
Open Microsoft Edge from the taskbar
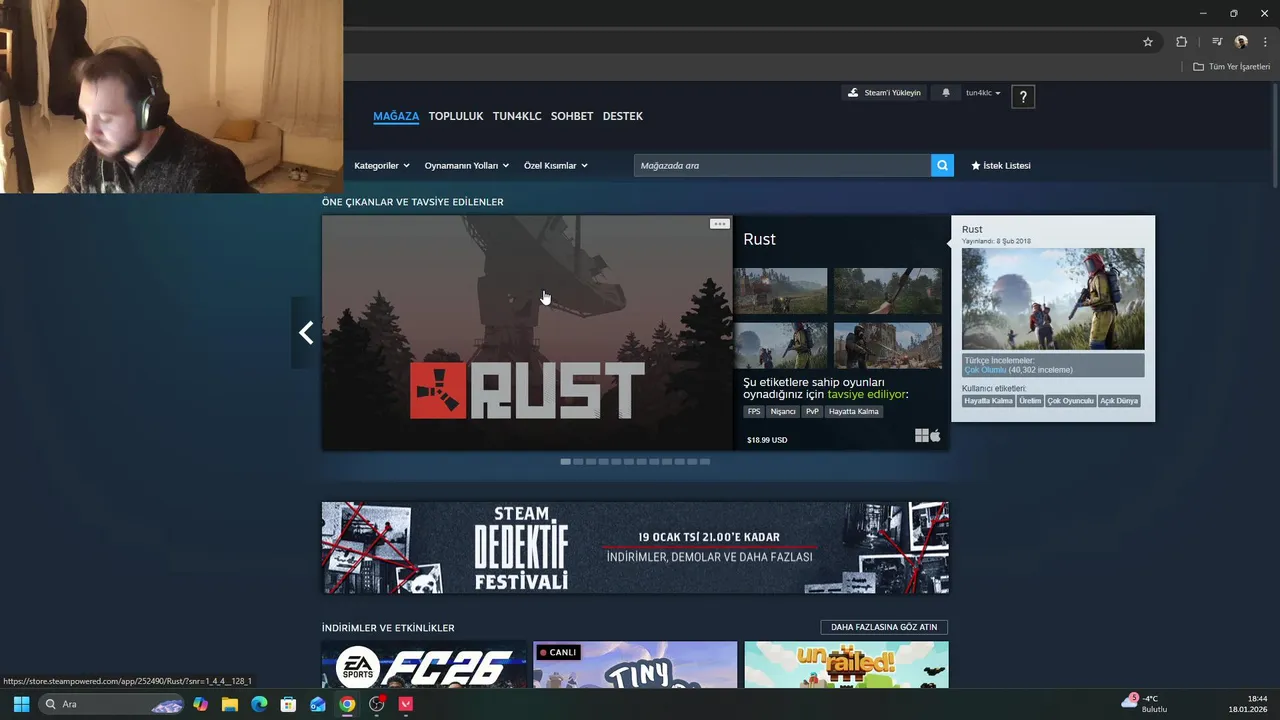[259, 704]
